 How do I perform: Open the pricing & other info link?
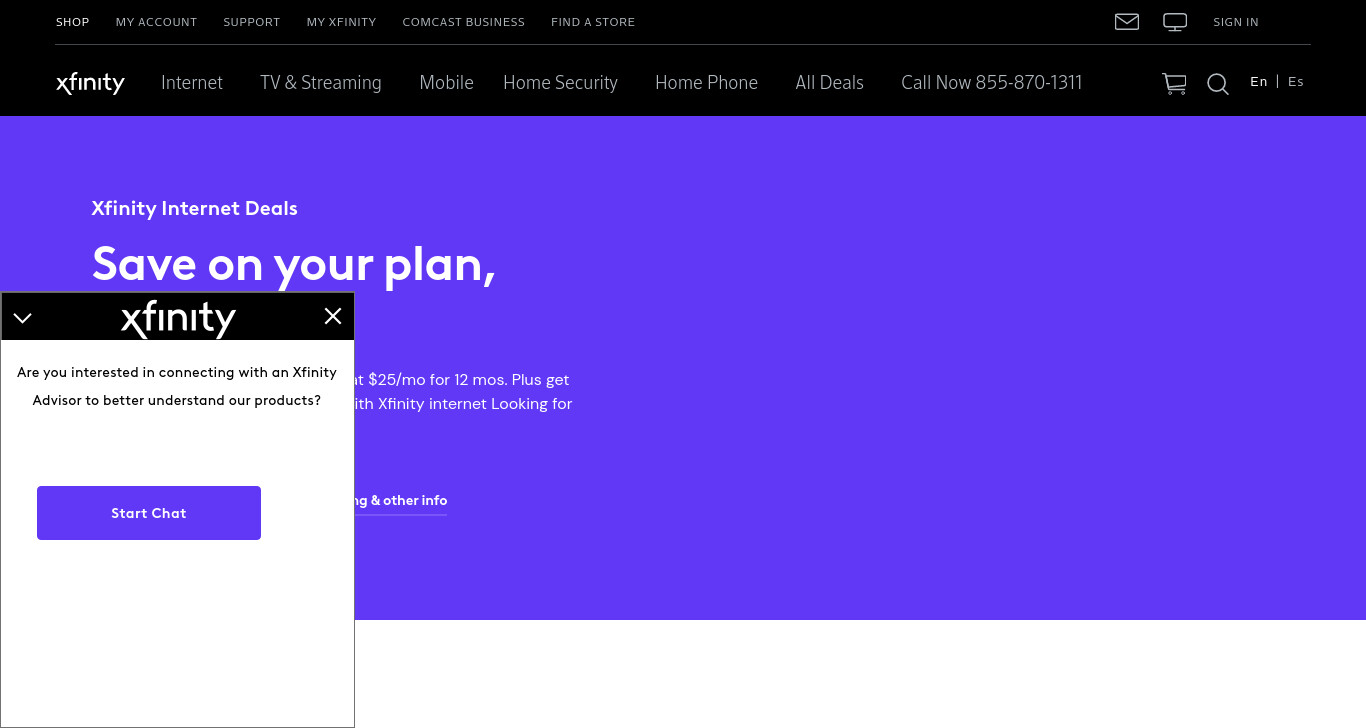click(x=401, y=501)
